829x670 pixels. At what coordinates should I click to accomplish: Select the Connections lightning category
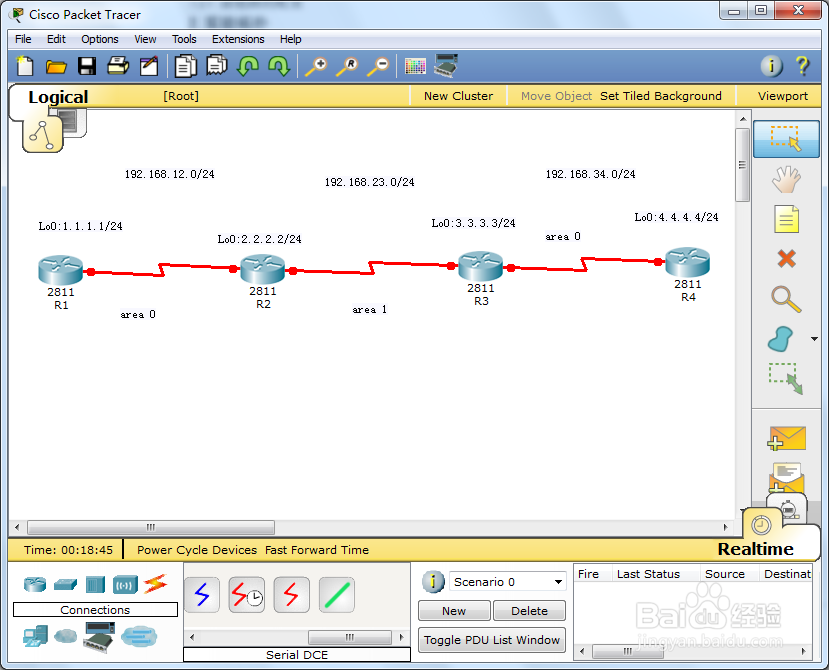pos(155,584)
